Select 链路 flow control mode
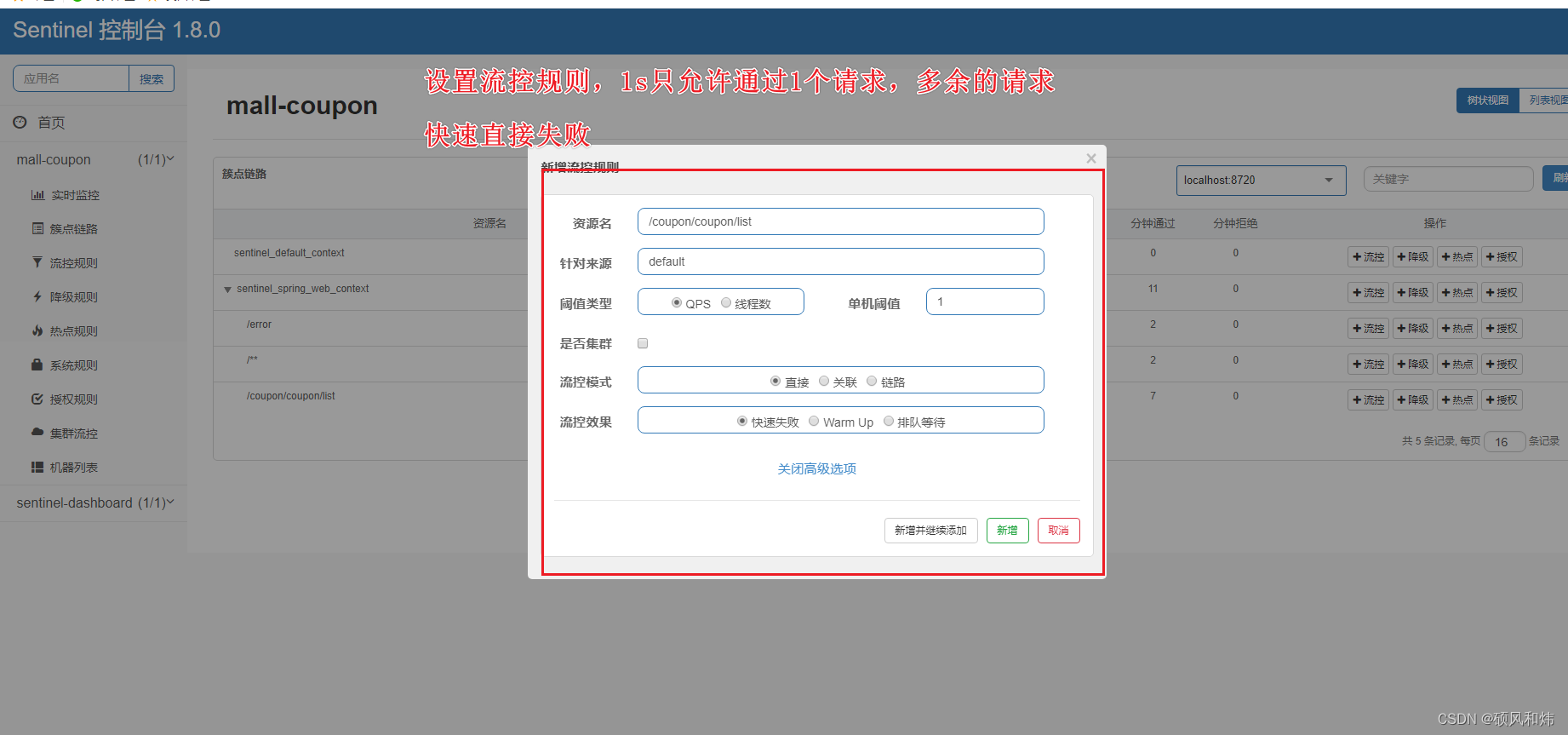Image resolution: width=1568 pixels, height=735 pixels. point(872,381)
